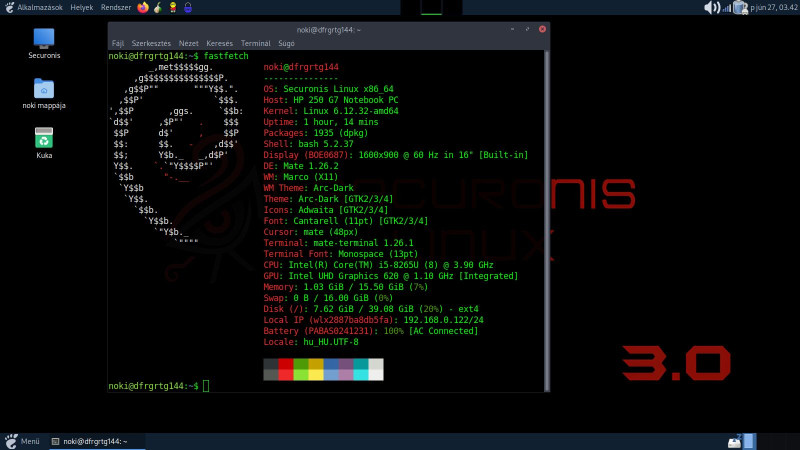This screenshot has height=450, width=800.
Task: Open the Keresés menu in terminal
Action: point(219,43)
